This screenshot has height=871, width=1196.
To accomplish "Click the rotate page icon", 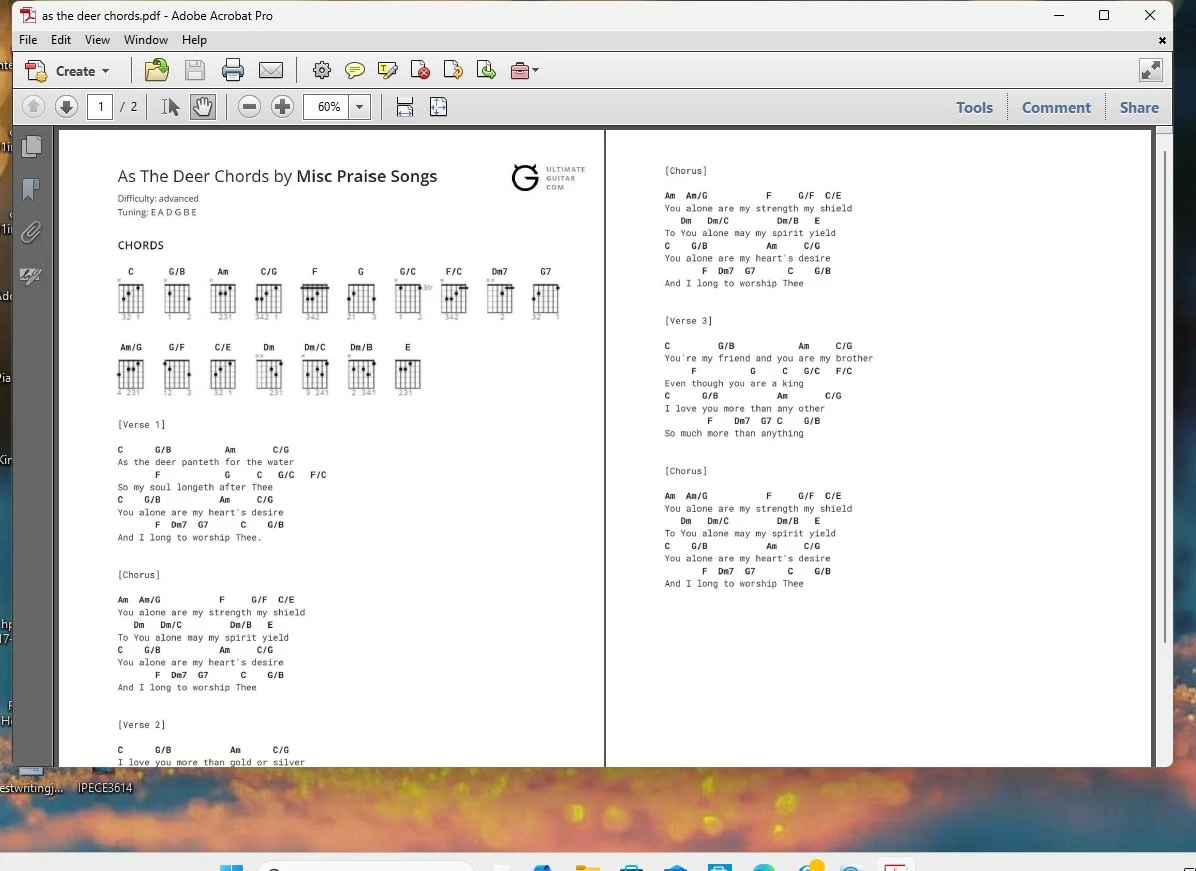I will point(453,70).
